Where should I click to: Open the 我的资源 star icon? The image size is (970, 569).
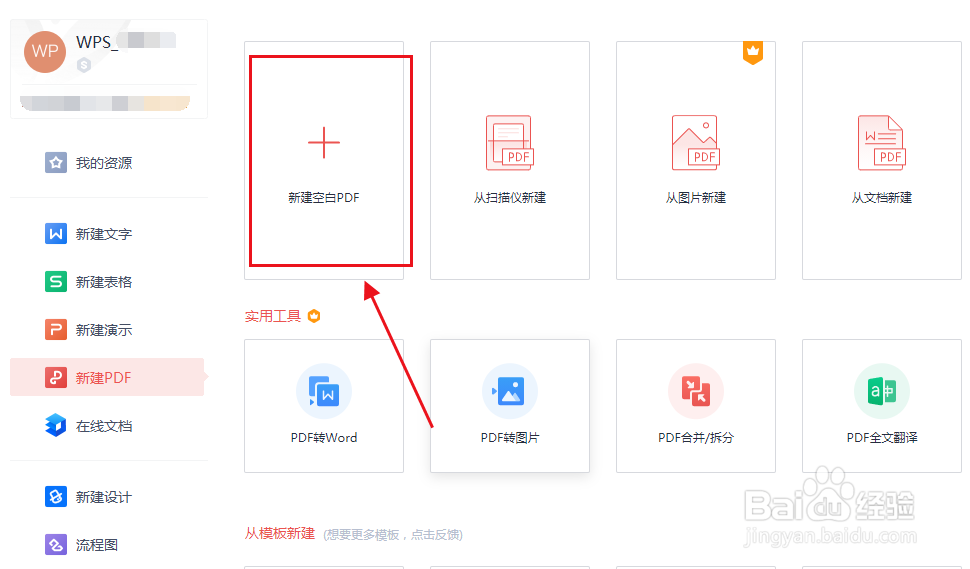pos(56,163)
